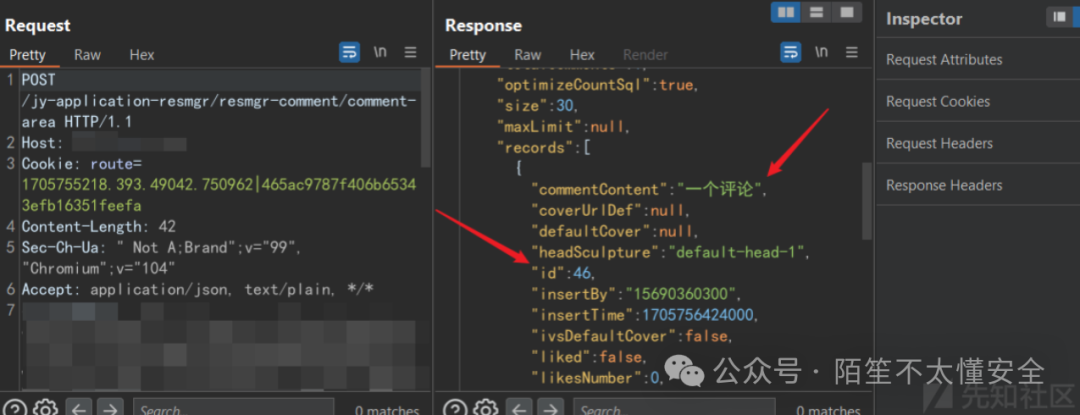
Task: Click "insertTime" value 1705756424000
Action: (x=698, y=315)
